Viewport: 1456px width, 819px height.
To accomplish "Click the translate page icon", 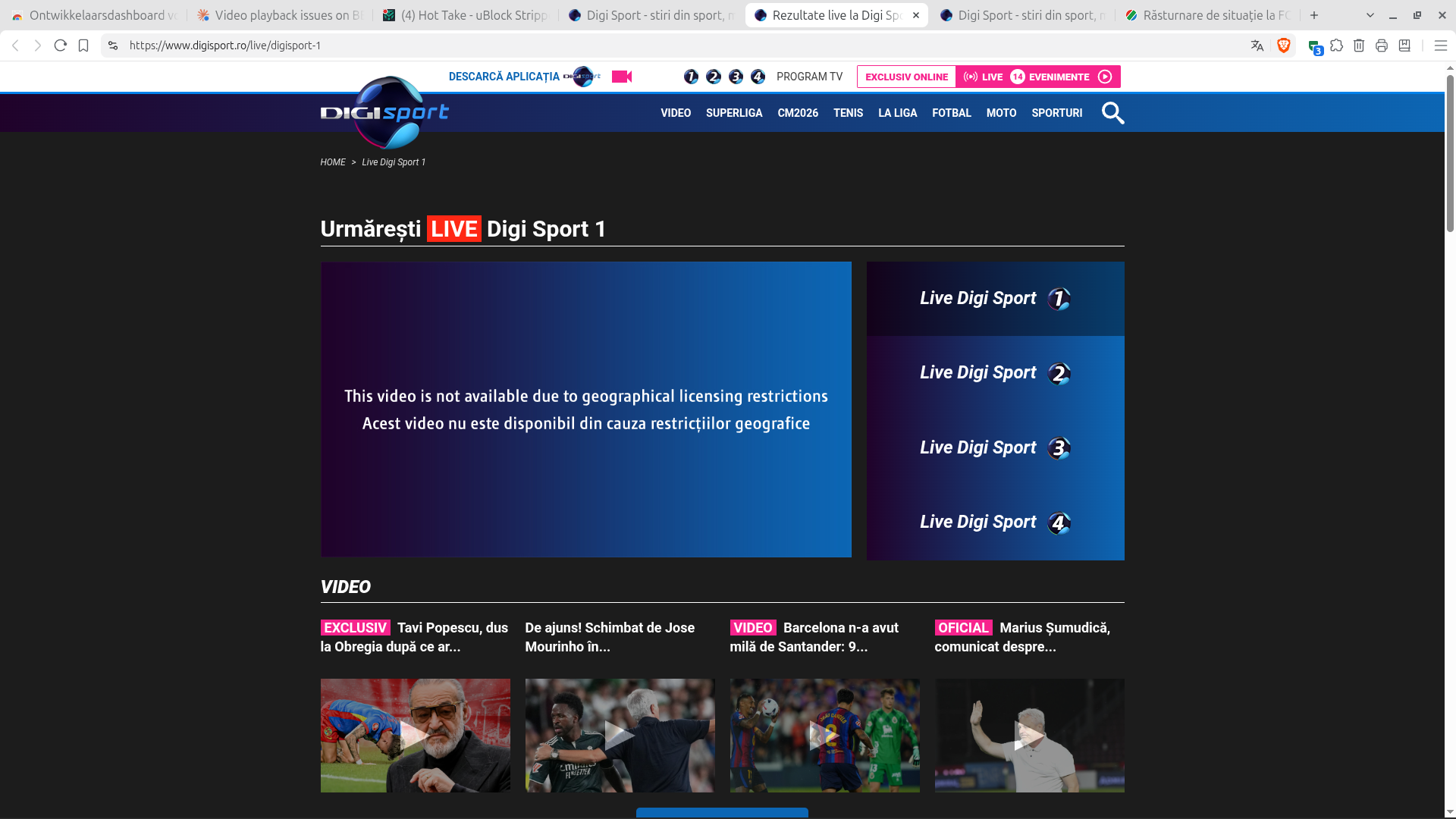I will 1257,45.
